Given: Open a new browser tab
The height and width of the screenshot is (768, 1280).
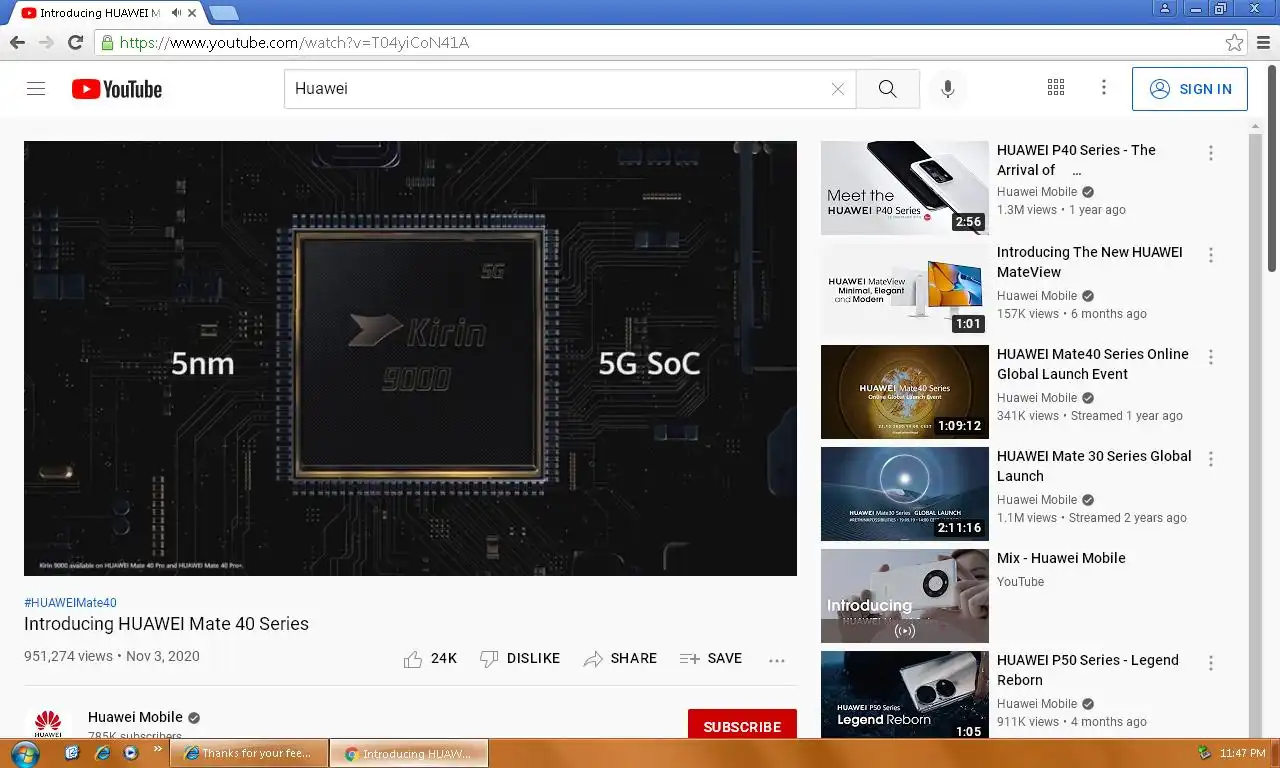Looking at the screenshot, I should [224, 13].
